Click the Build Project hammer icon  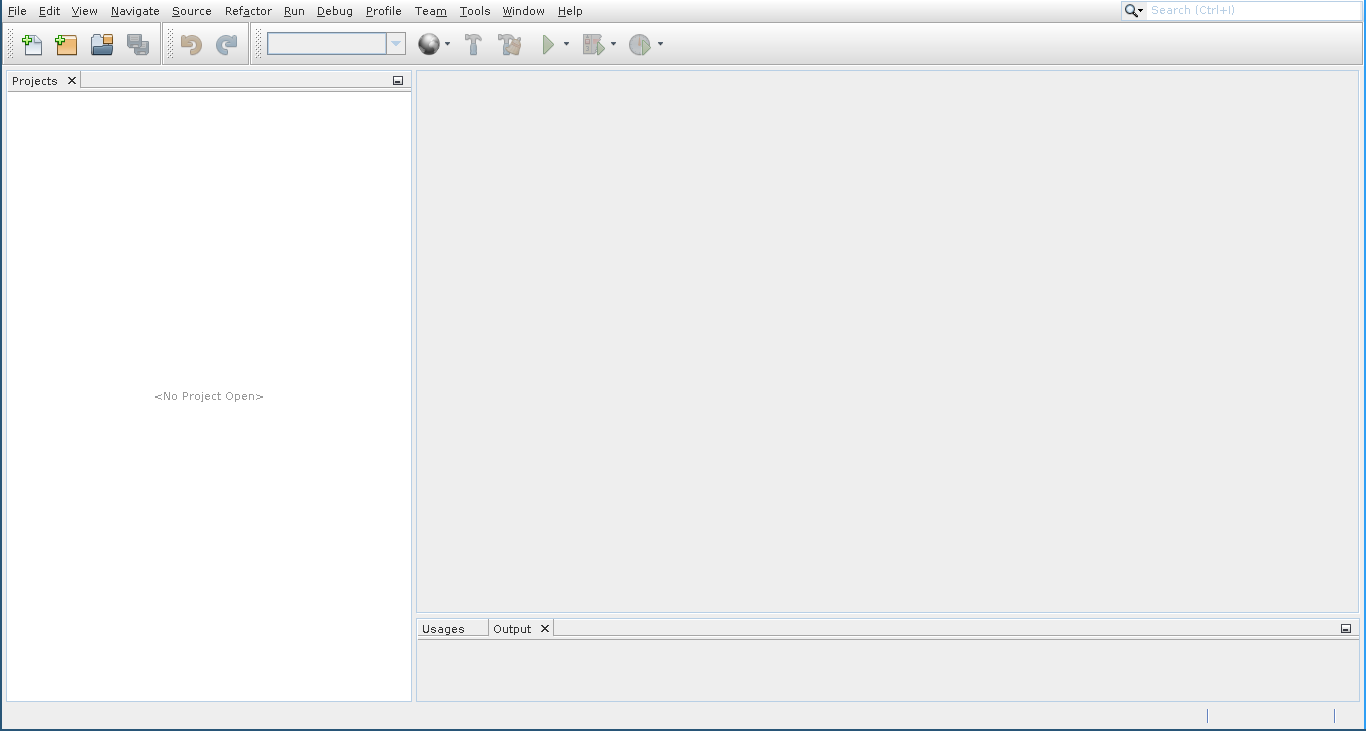(x=474, y=45)
